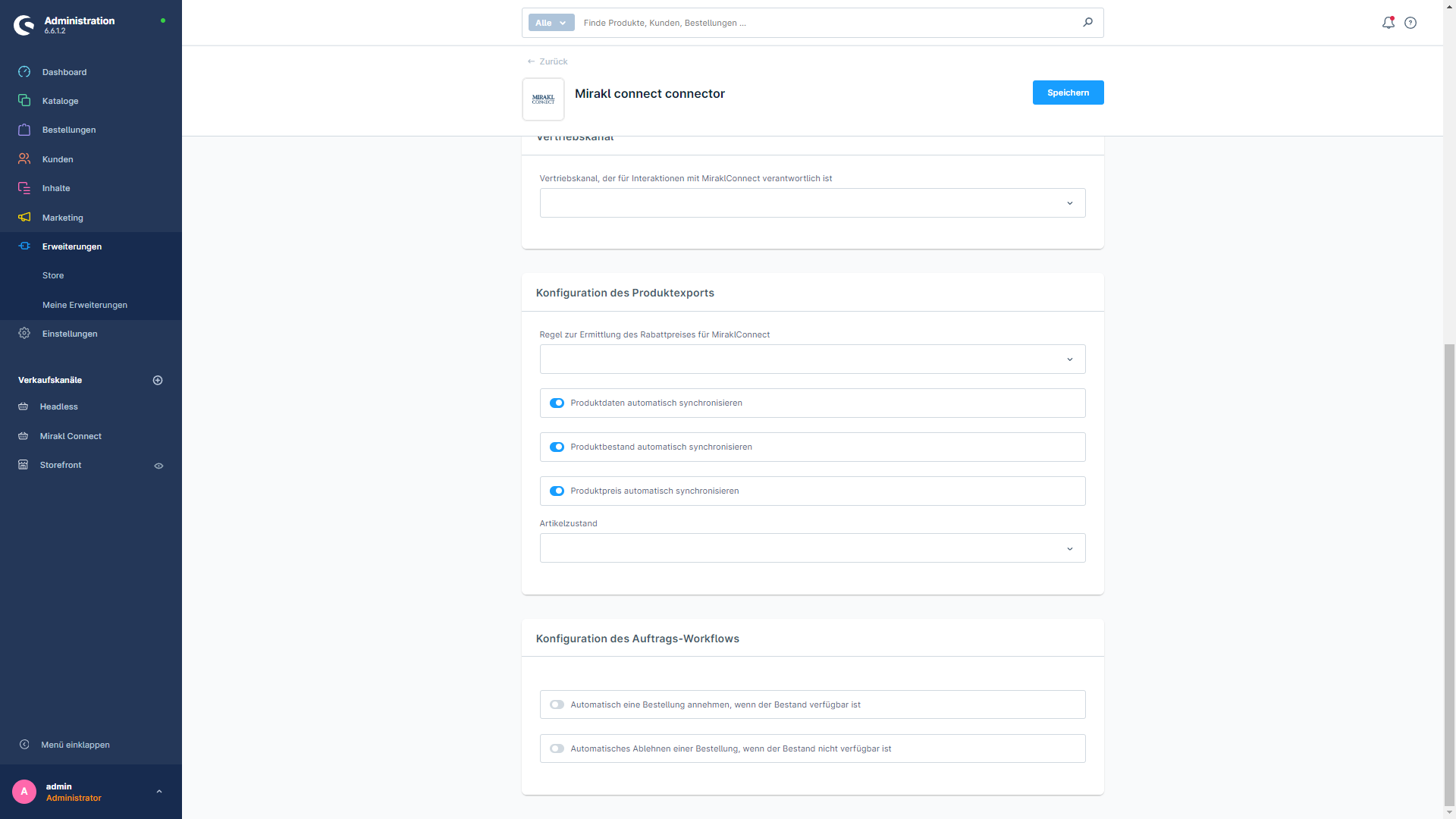The width and height of the screenshot is (1456, 819).
Task: Click the Storefront shop icon
Action: coord(24,465)
